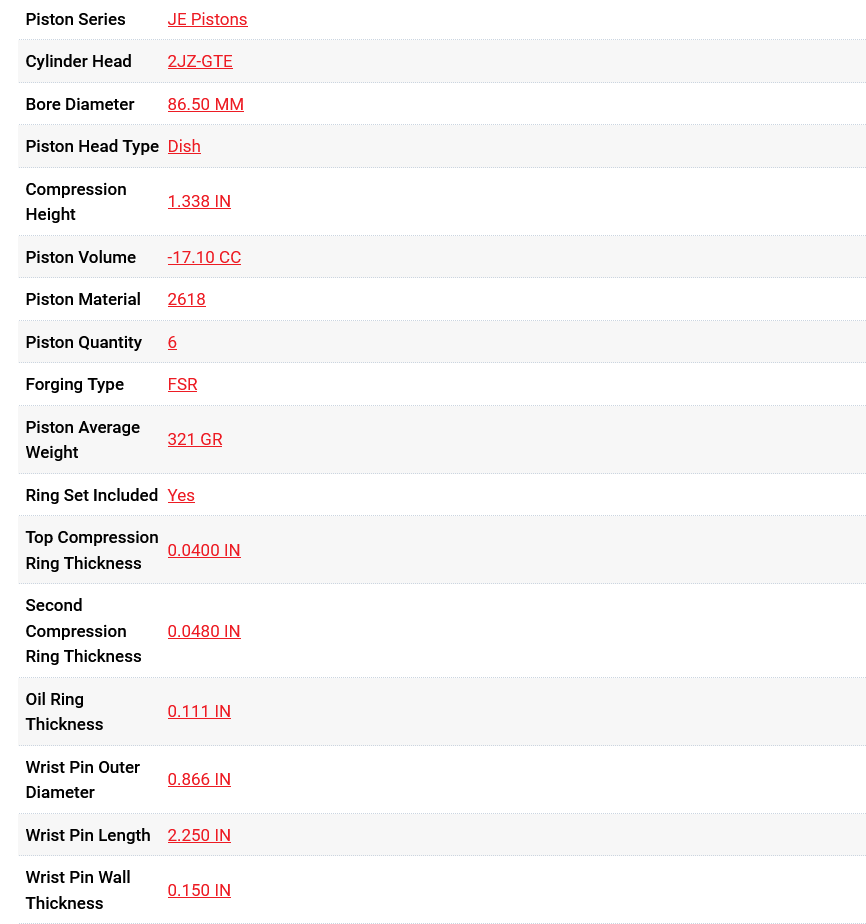The image size is (866, 924).
Task: Select the 2618 piston material link
Action: pos(186,299)
